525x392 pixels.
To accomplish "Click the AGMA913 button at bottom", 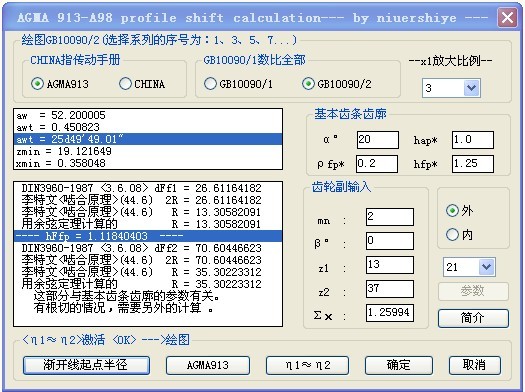I will click(208, 365).
